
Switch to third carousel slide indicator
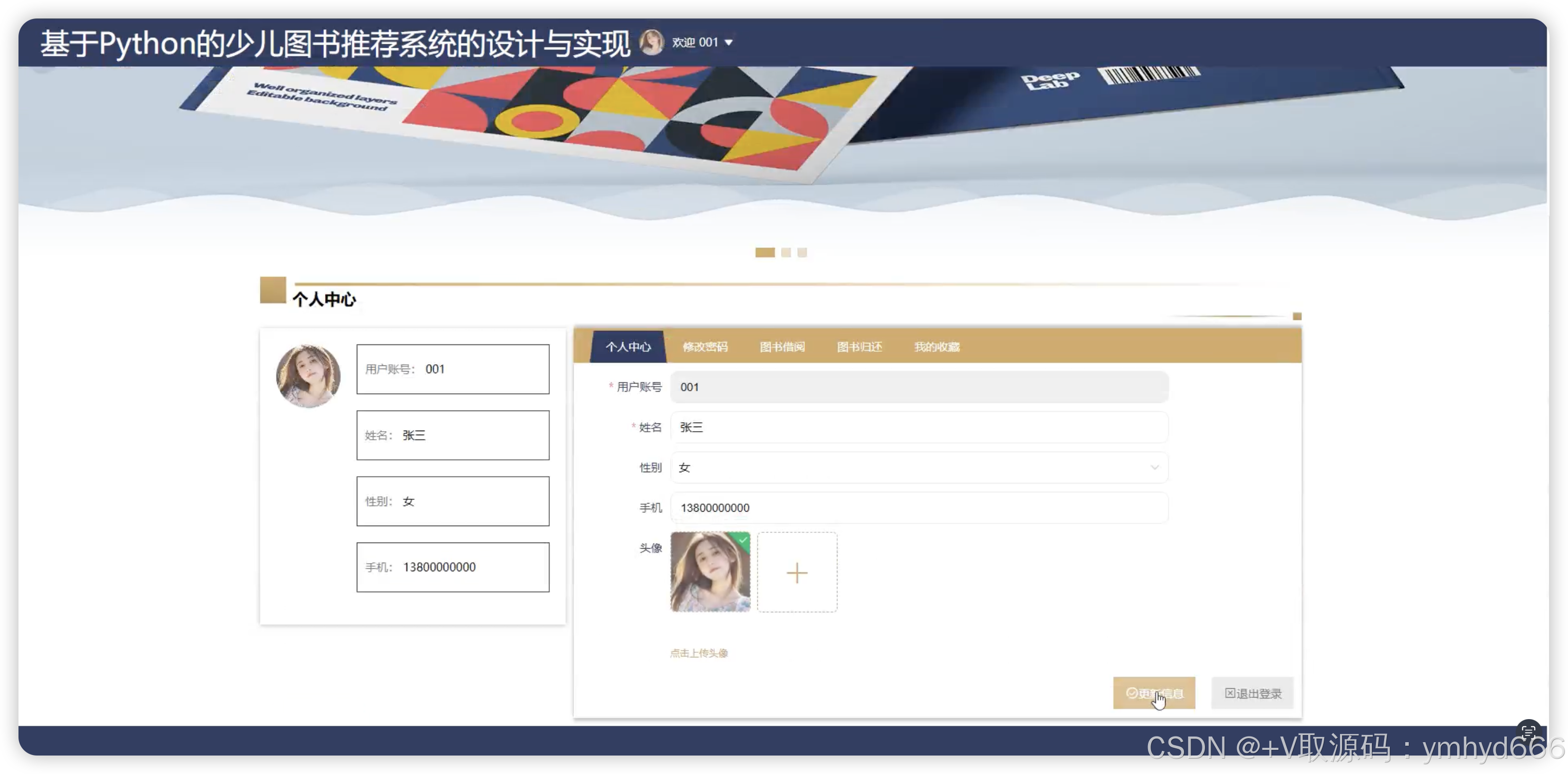pyautogui.click(x=802, y=253)
